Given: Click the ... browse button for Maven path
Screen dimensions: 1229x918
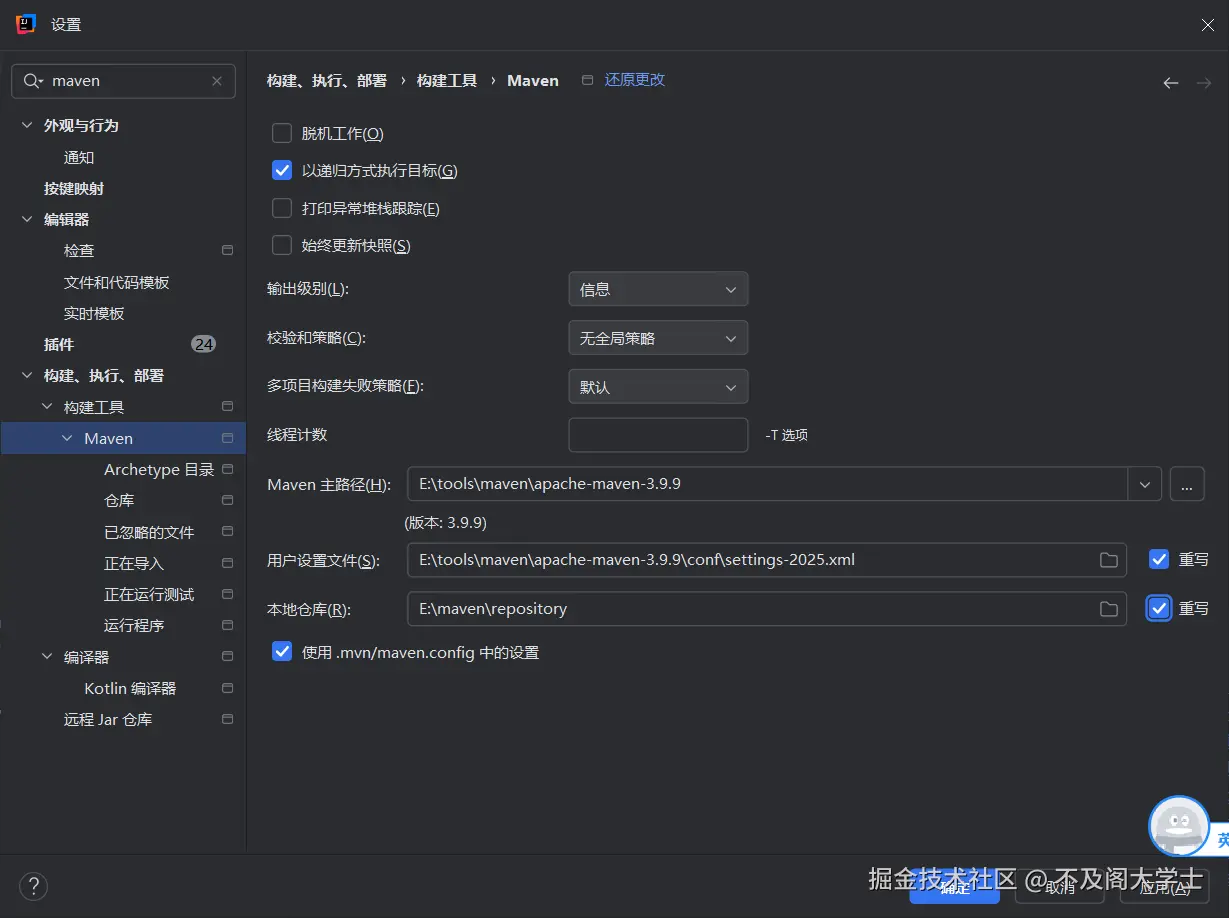Looking at the screenshot, I should [x=1186, y=485].
